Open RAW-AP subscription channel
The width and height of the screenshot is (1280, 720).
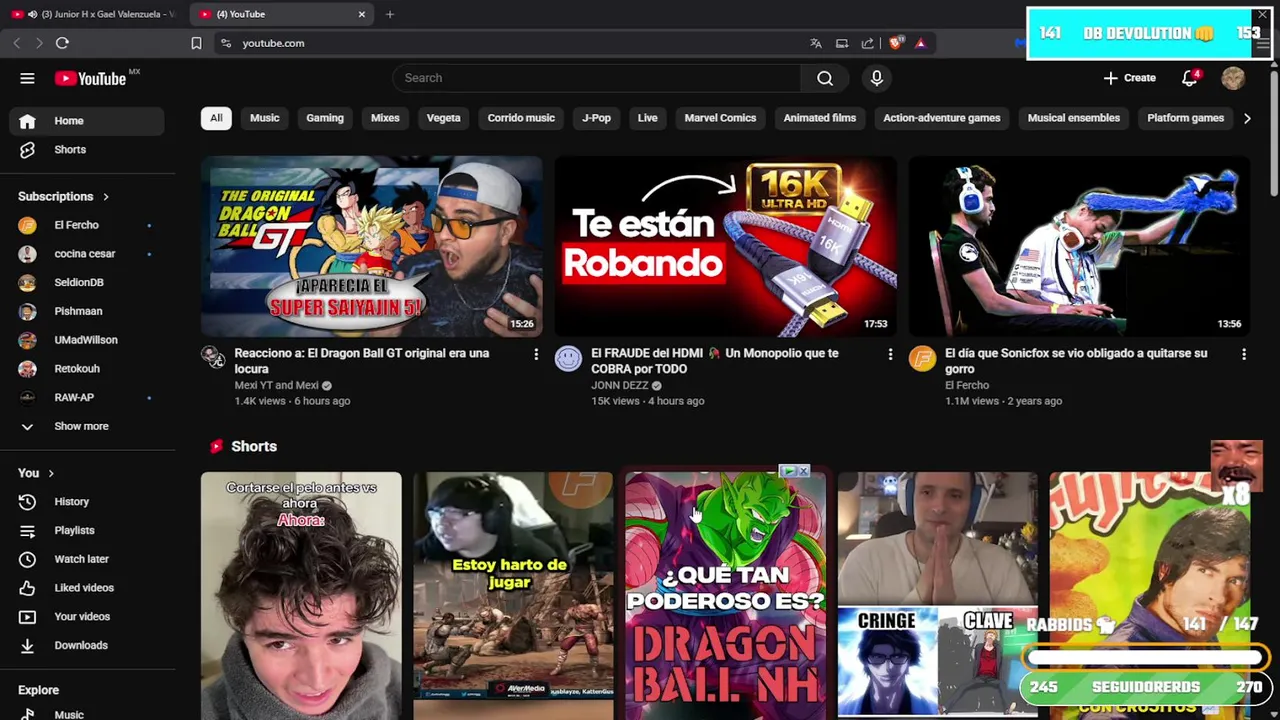88,398
